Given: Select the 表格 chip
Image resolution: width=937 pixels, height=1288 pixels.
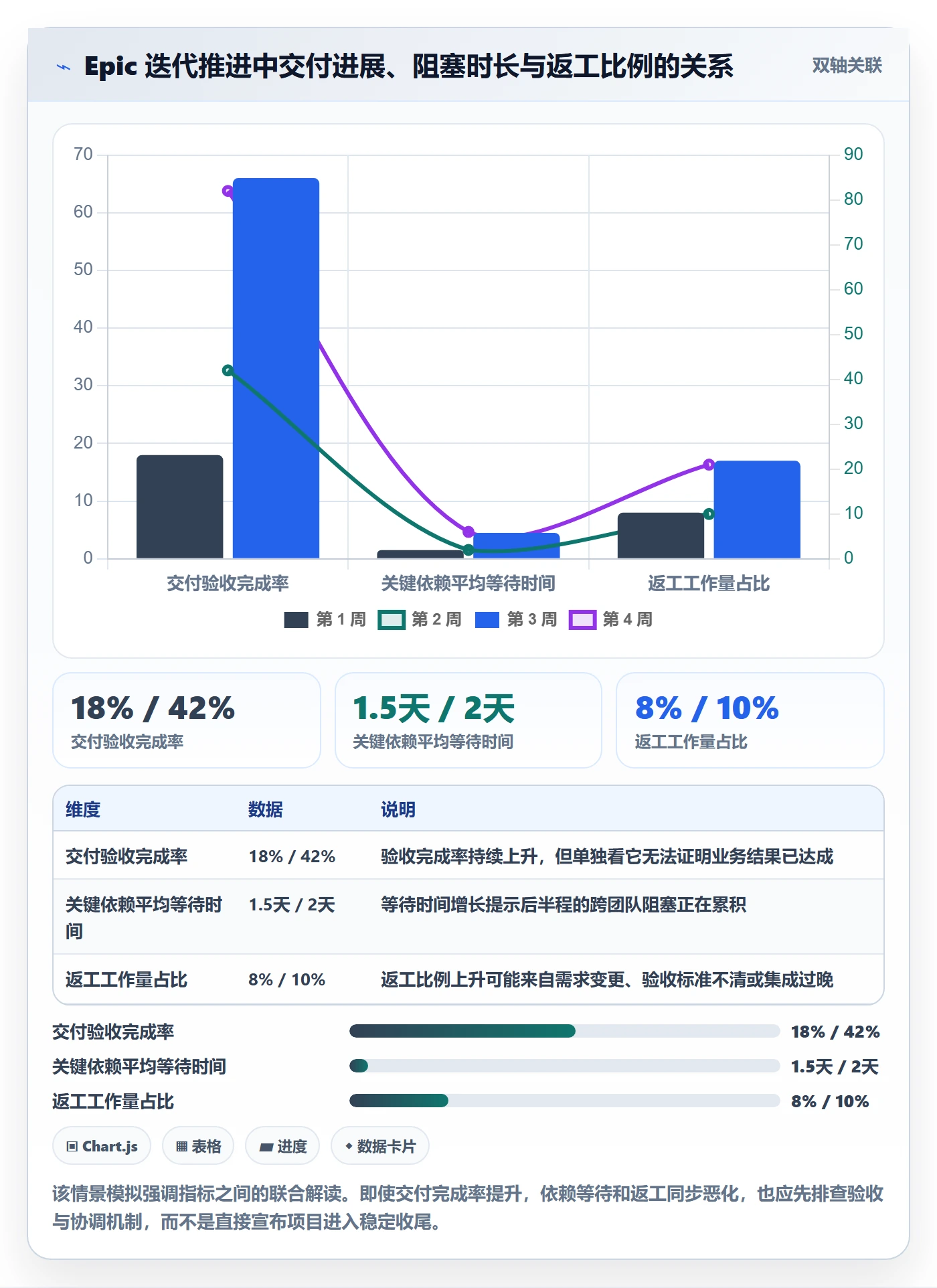Looking at the screenshot, I should coord(198,1146).
